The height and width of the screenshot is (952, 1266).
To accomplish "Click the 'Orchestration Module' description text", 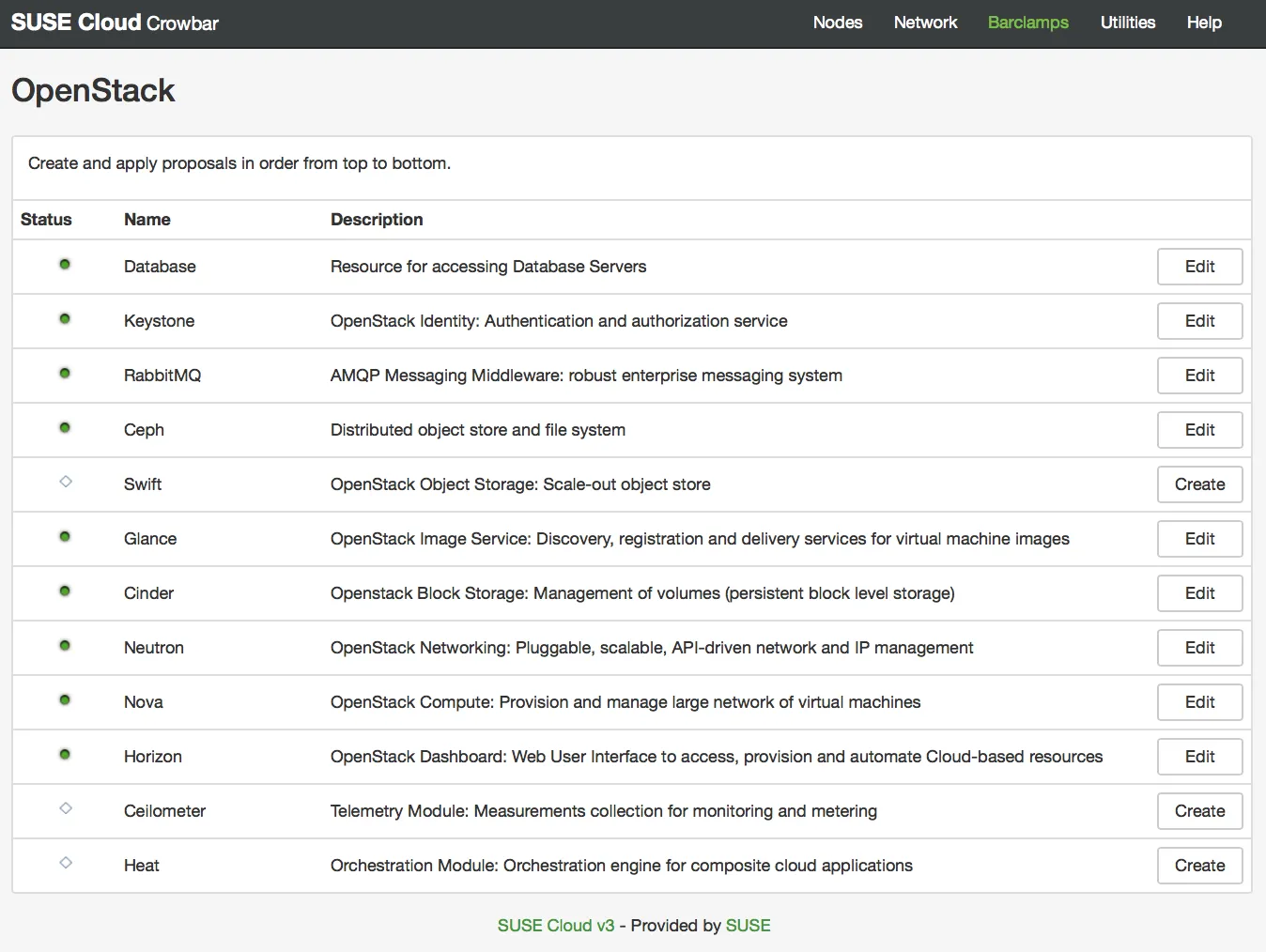I will pyautogui.click(x=622, y=866).
